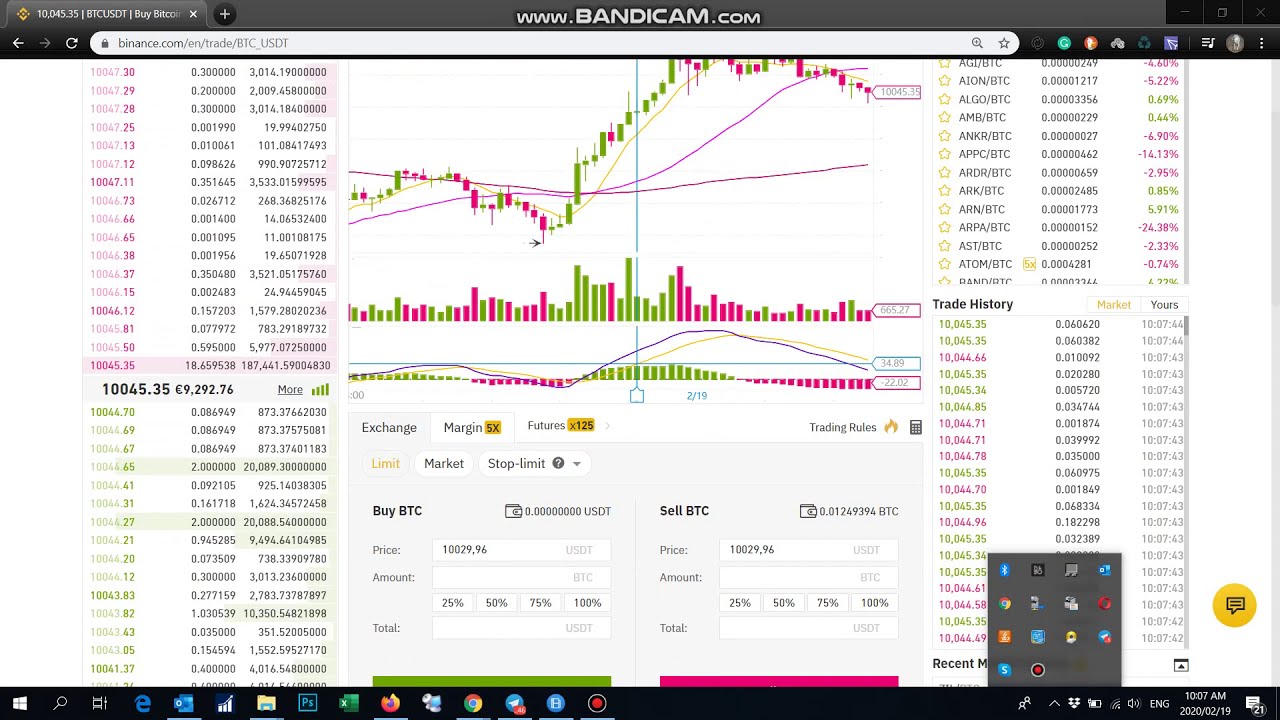Click the browser back arrow
This screenshot has height=720, width=1280.
18,43
